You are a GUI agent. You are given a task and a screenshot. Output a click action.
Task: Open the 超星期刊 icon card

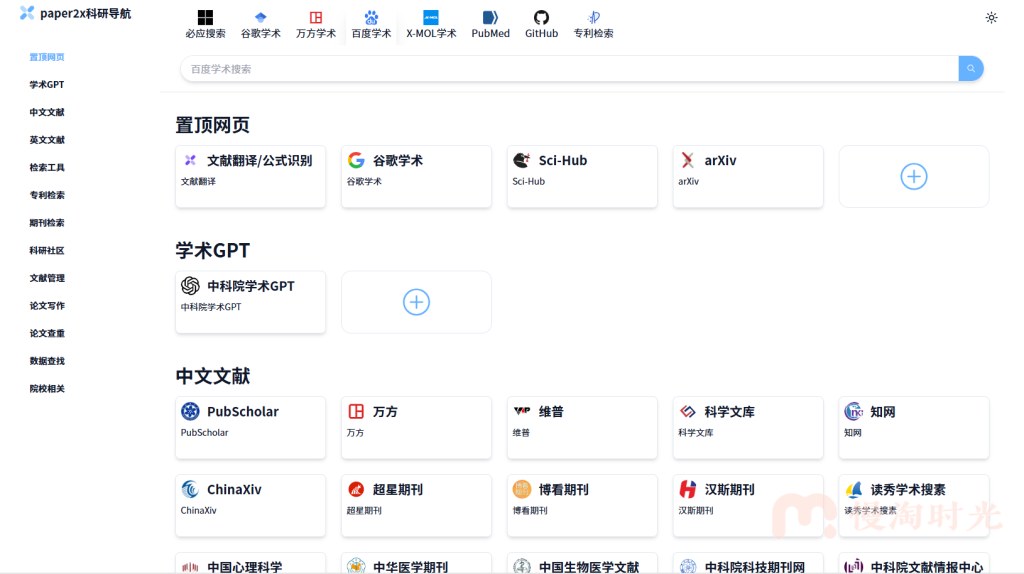pos(356,489)
